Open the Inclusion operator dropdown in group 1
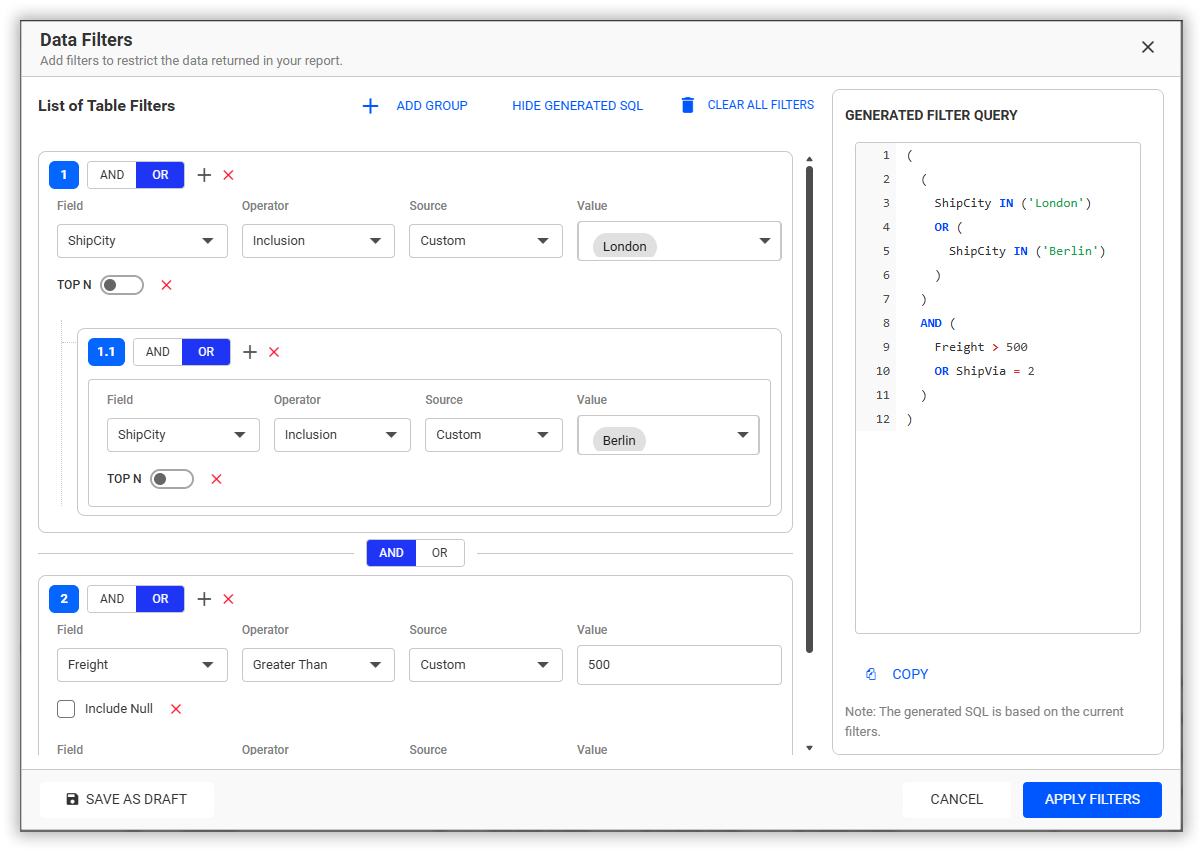The width and height of the screenshot is (1203, 852). (318, 241)
